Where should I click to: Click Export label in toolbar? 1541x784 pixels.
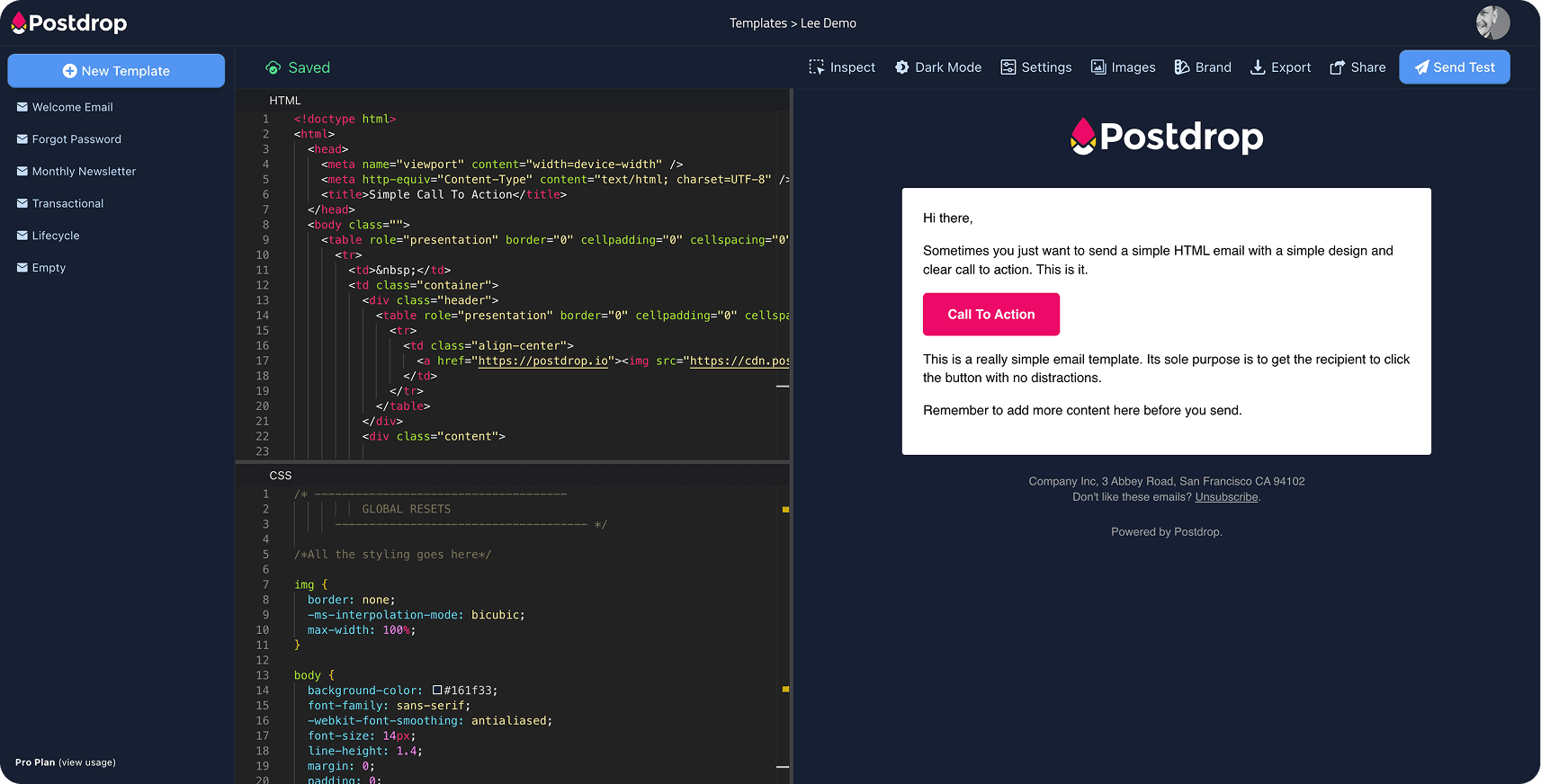[x=1291, y=67]
